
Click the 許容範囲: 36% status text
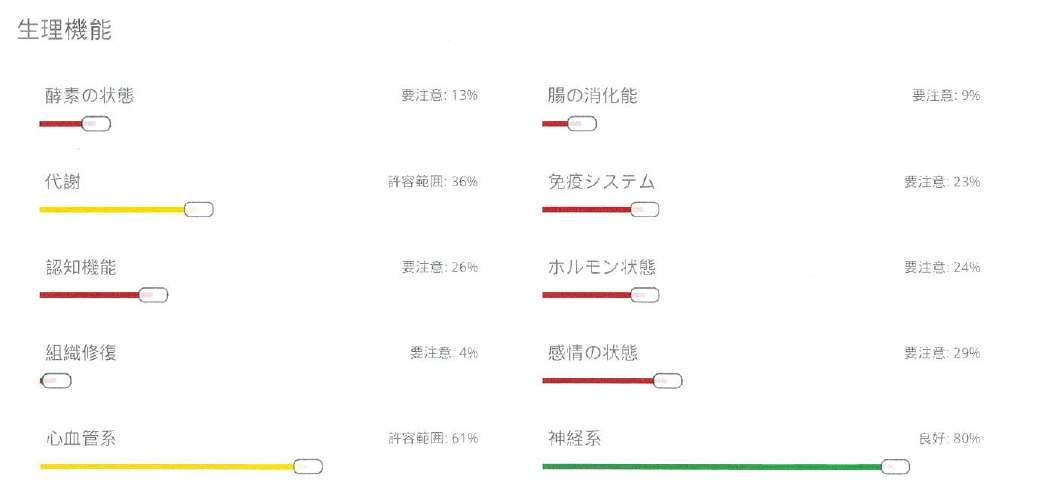coord(433,181)
